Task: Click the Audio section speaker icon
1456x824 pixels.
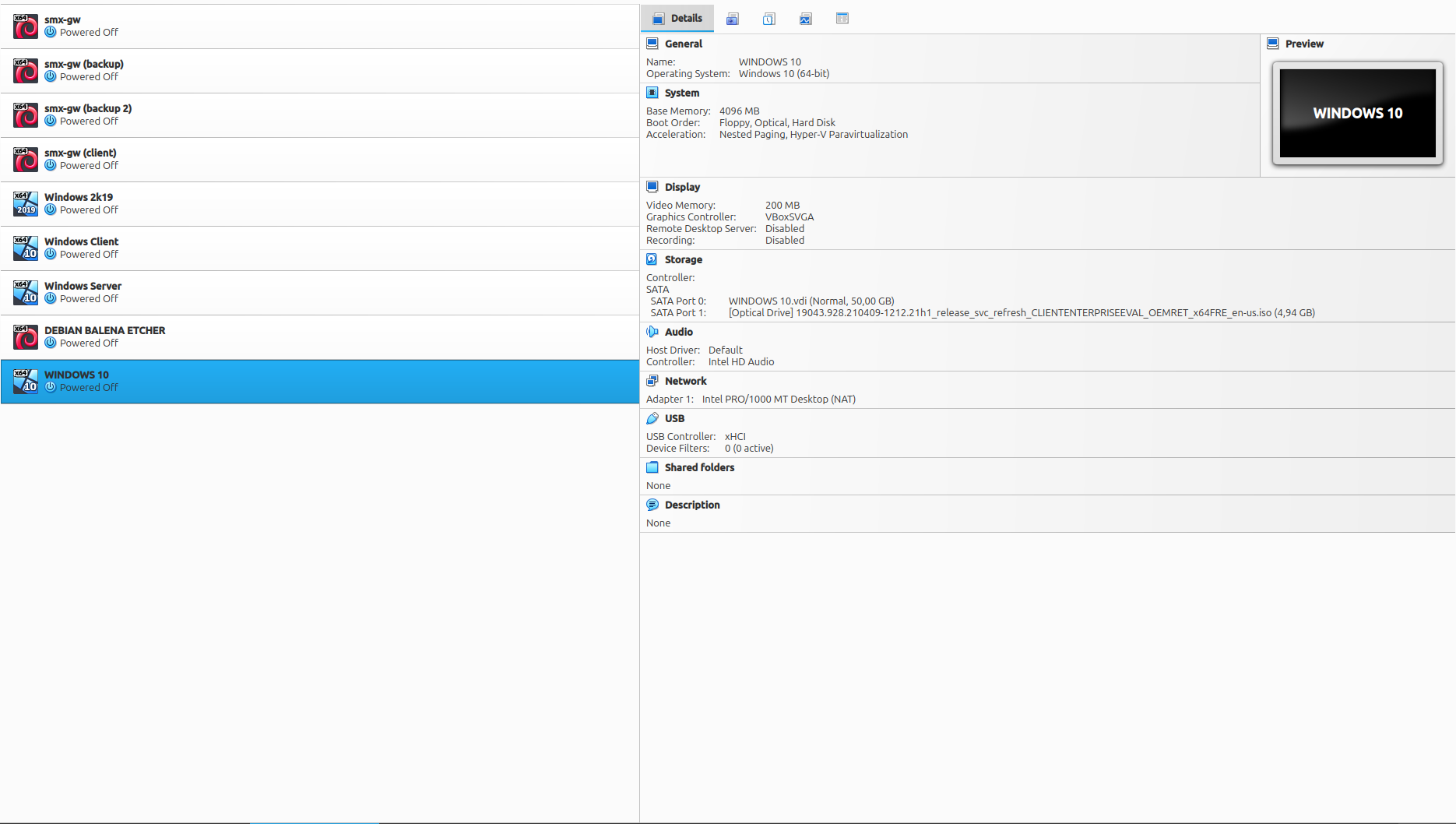Action: point(652,332)
